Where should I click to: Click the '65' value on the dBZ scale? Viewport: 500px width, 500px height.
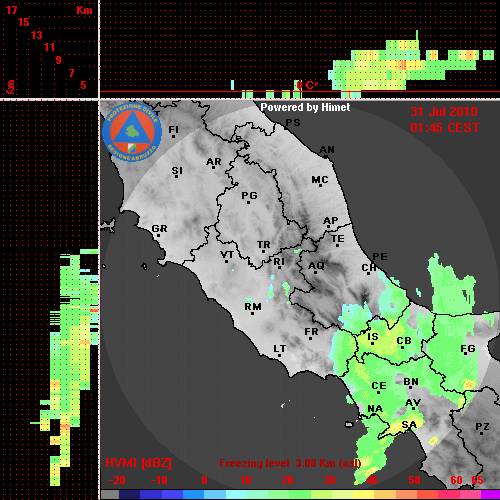(477, 480)
